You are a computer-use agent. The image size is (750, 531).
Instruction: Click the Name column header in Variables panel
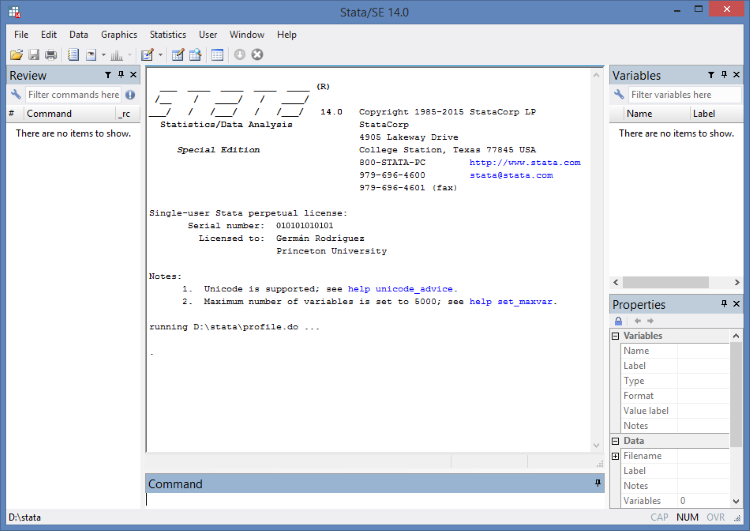point(657,113)
